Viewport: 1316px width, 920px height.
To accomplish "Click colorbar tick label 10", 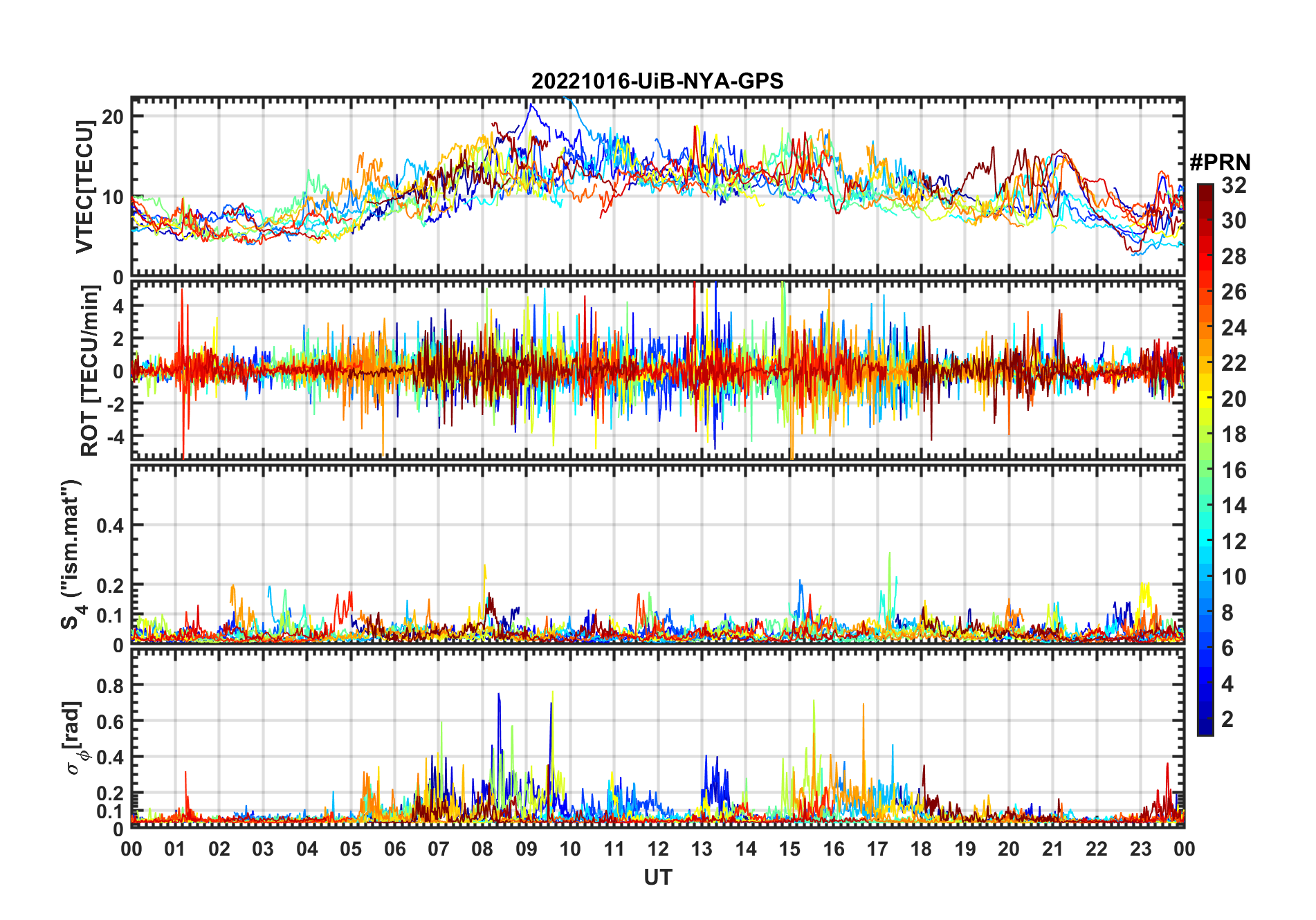I will (1234, 577).
